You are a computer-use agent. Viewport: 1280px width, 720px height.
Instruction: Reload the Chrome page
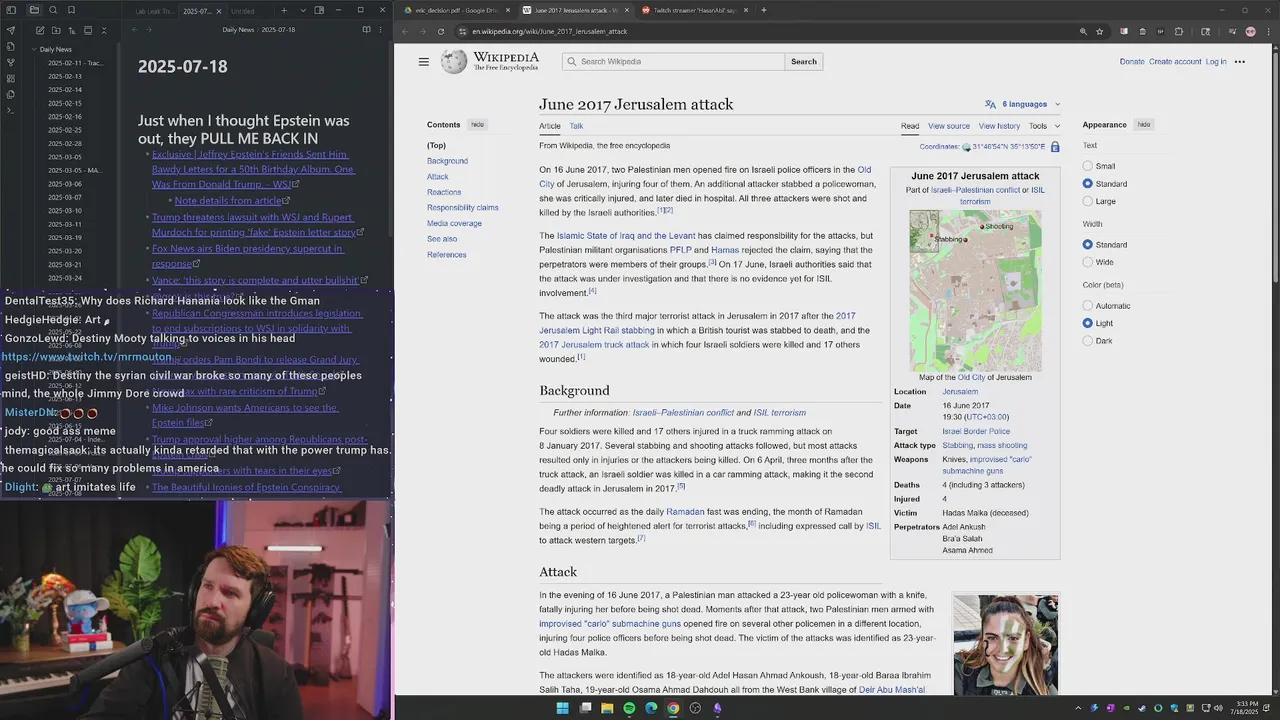pos(441,31)
